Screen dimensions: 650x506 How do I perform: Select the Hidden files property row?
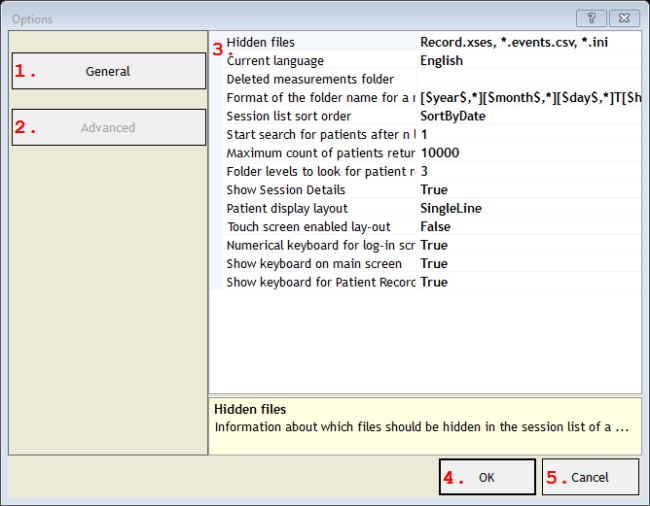[x=318, y=42]
